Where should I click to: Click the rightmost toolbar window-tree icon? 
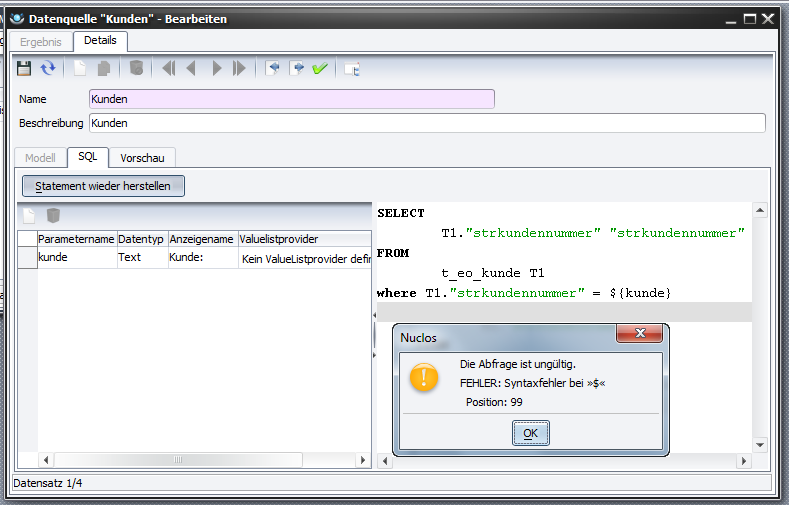coord(352,69)
